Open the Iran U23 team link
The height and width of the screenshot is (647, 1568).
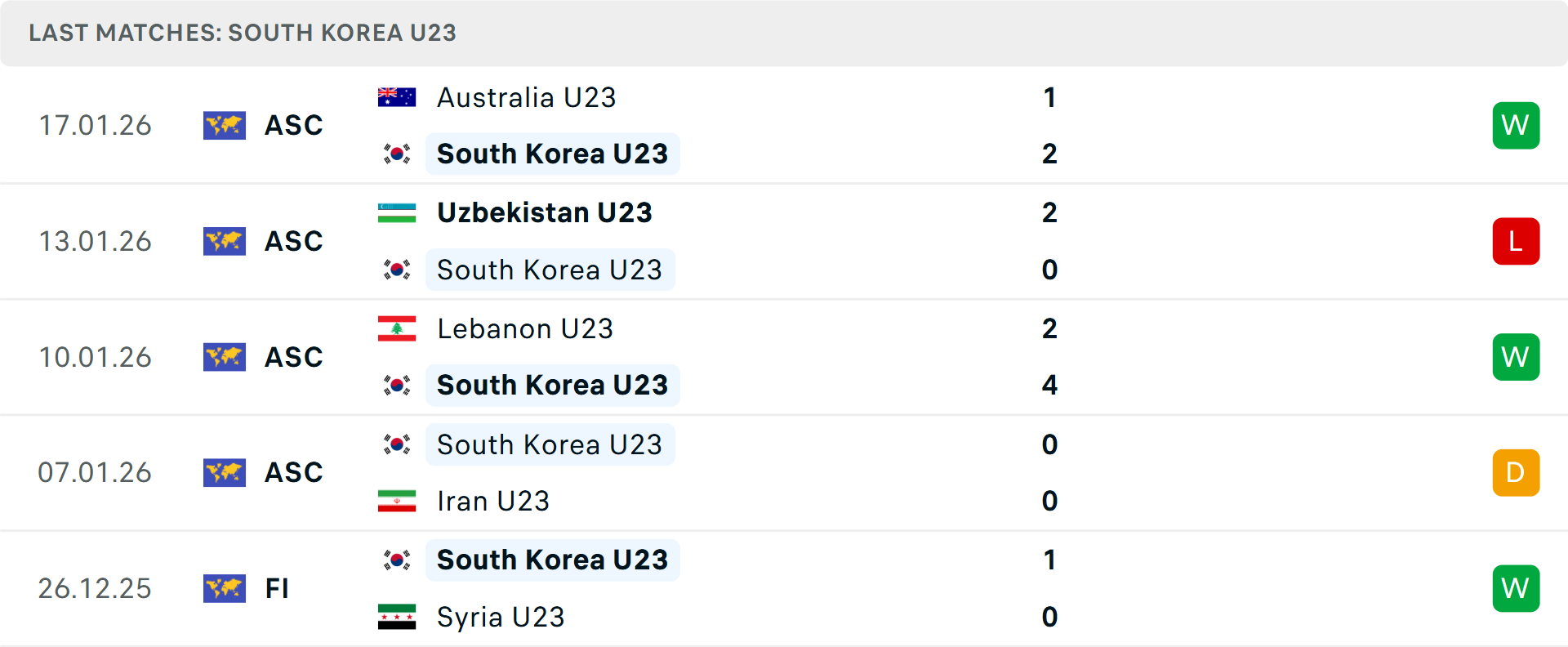click(x=493, y=501)
